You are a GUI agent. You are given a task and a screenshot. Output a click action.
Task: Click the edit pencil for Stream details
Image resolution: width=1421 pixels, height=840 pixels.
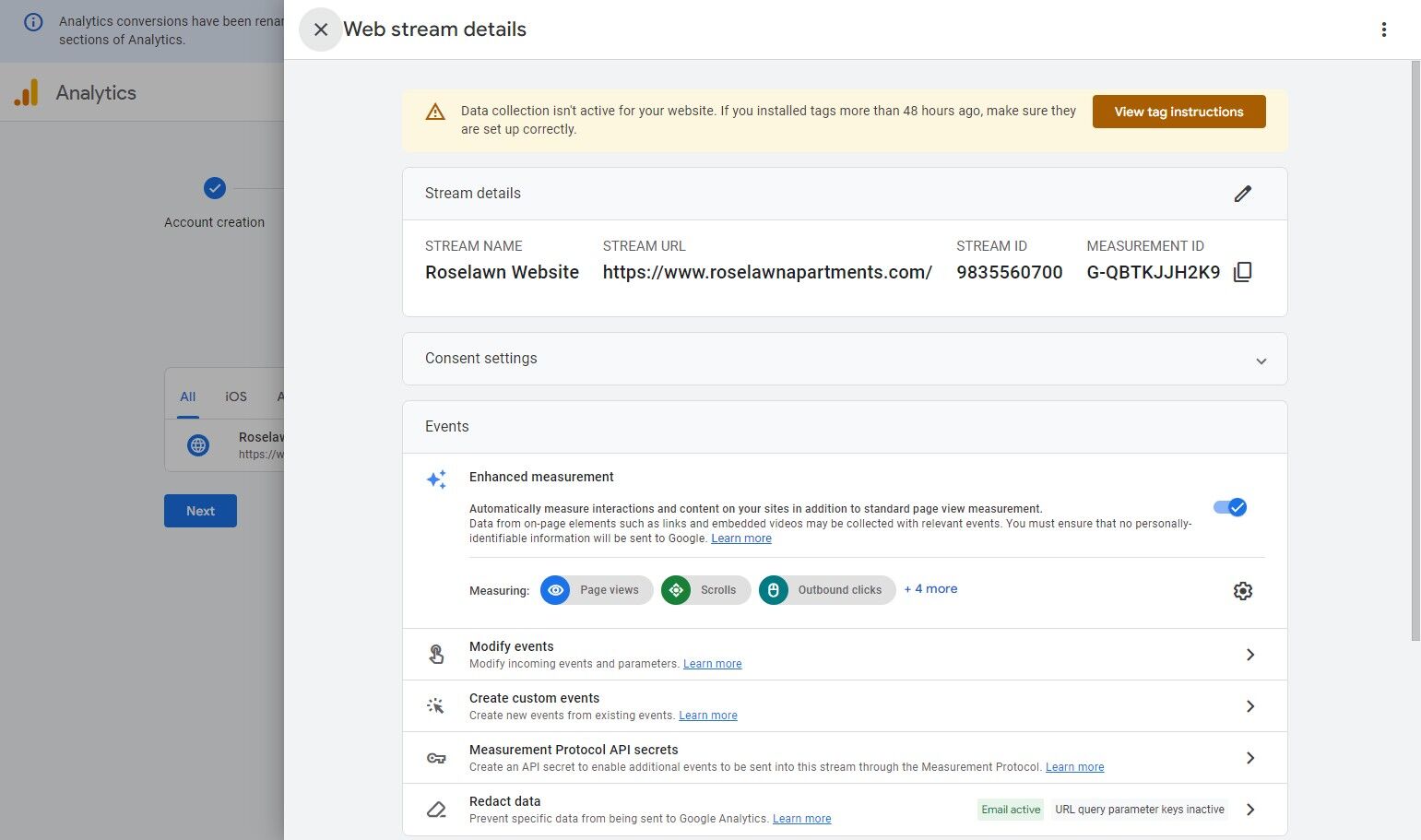(x=1242, y=194)
